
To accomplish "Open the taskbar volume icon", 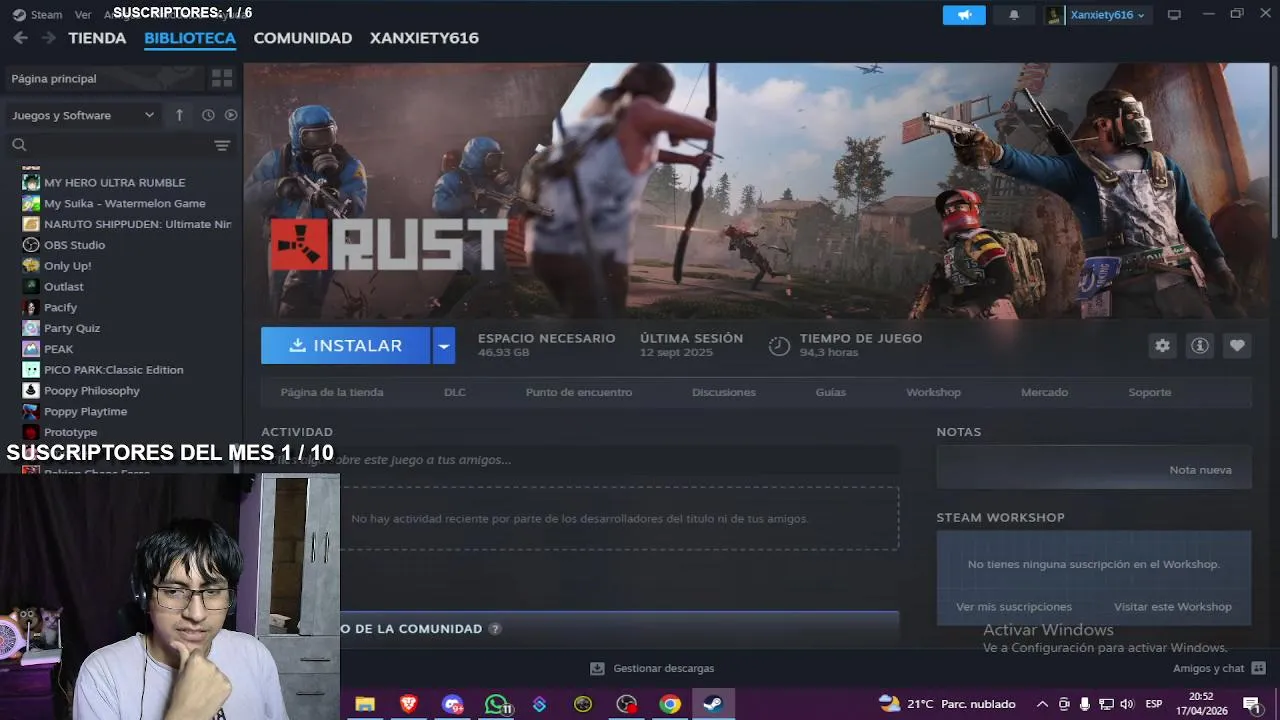I will click(1127, 704).
